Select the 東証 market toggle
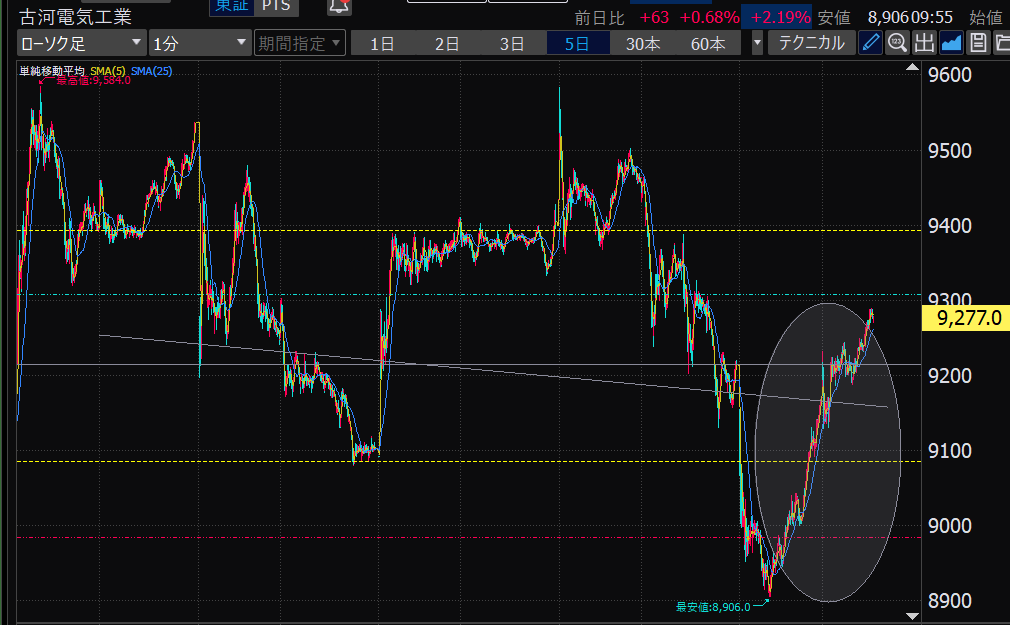The image size is (1010, 625). click(231, 5)
